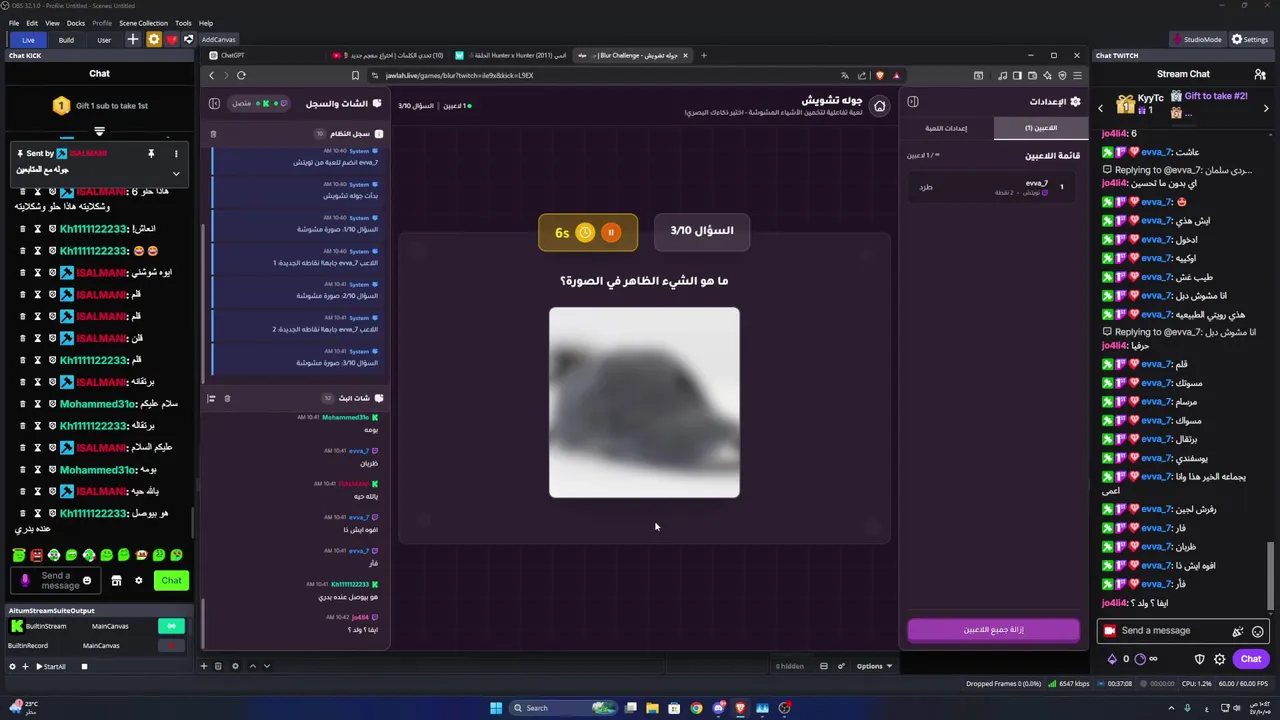This screenshot has height=720, width=1280.
Task: Switch to the Live layout button
Action: [x=28, y=40]
